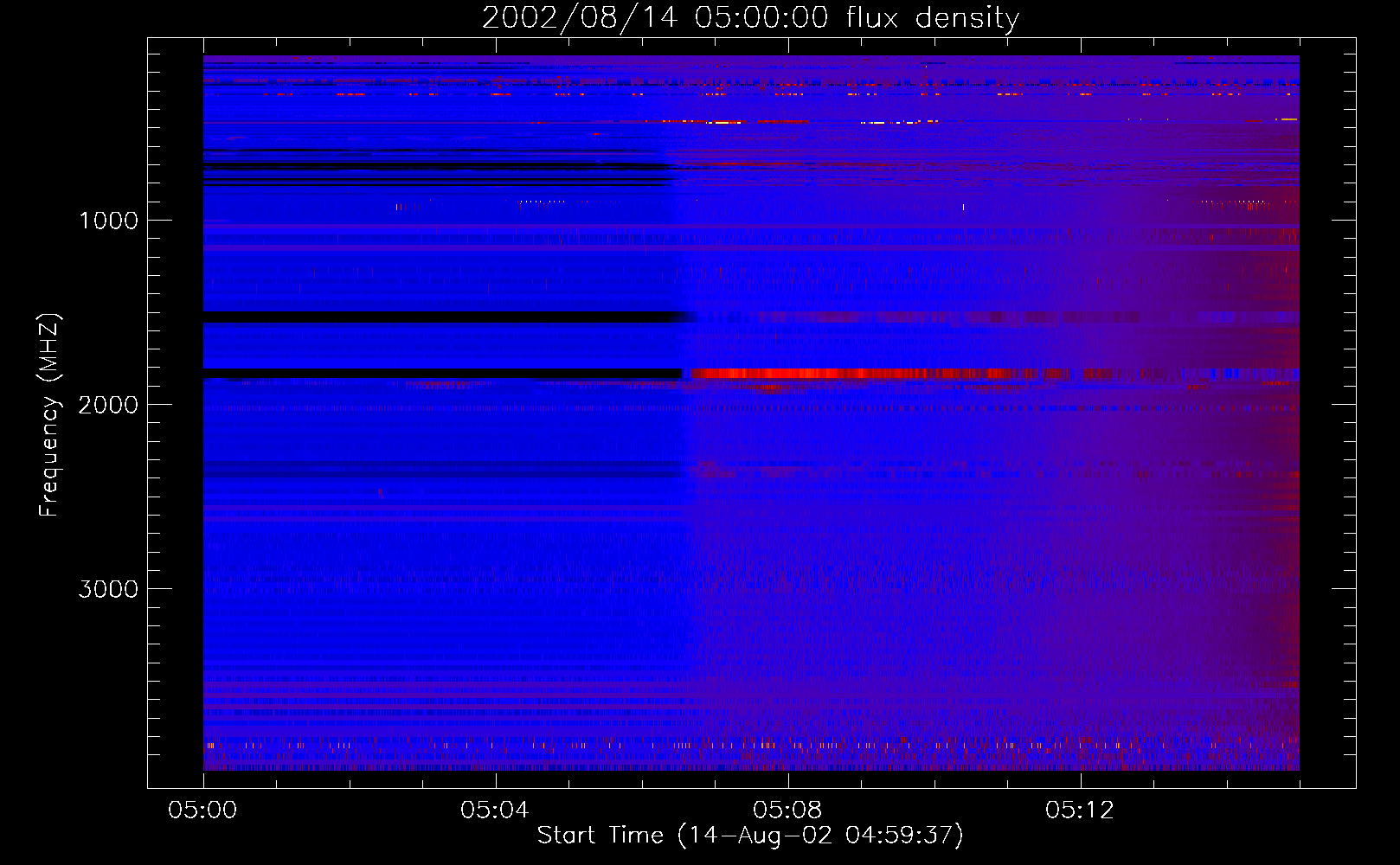Click the "05:00" time tick label
The height and width of the screenshot is (865, 1400).
tap(202, 811)
